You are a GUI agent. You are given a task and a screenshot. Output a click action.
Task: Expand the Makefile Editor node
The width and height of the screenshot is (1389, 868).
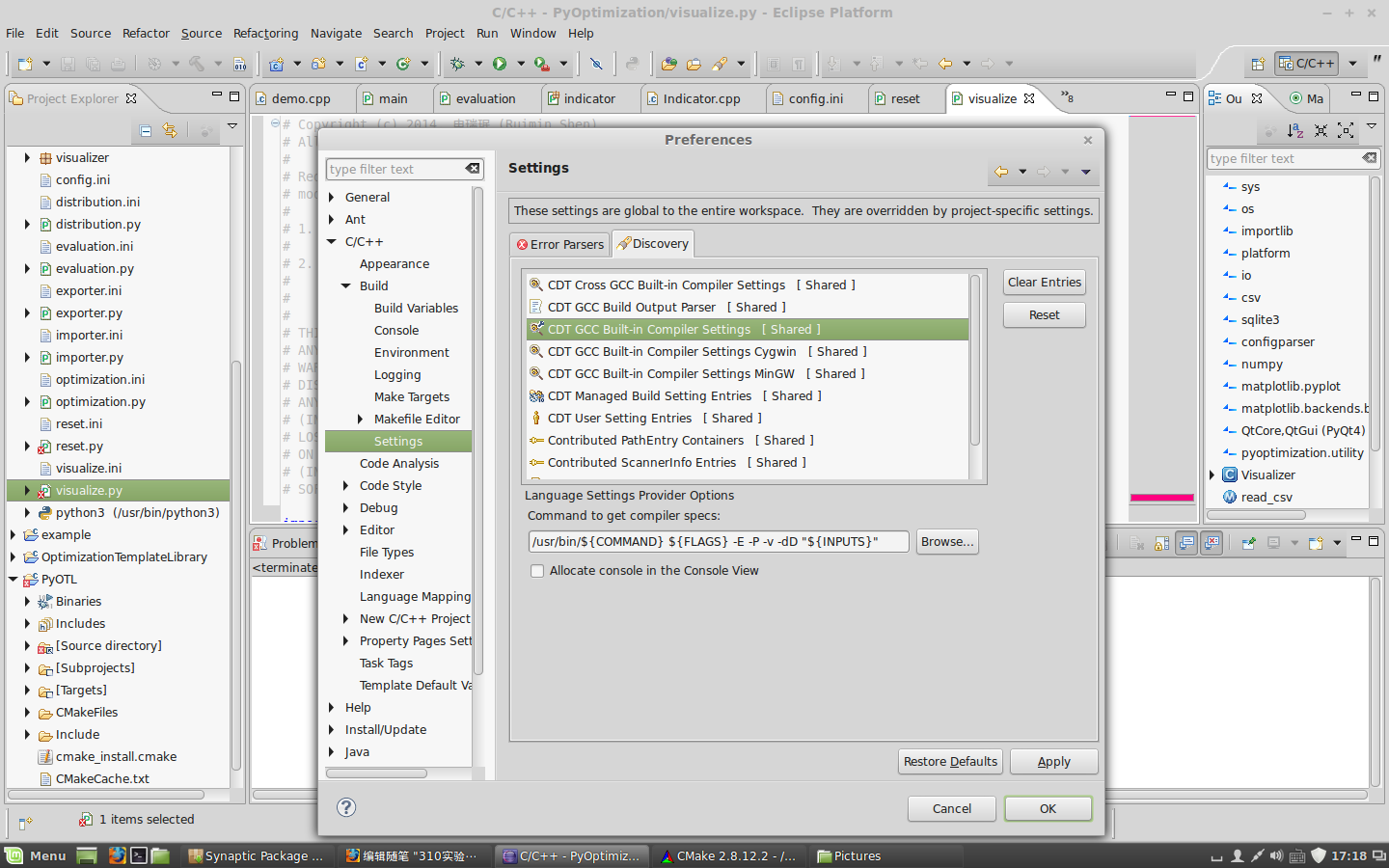[x=360, y=419]
